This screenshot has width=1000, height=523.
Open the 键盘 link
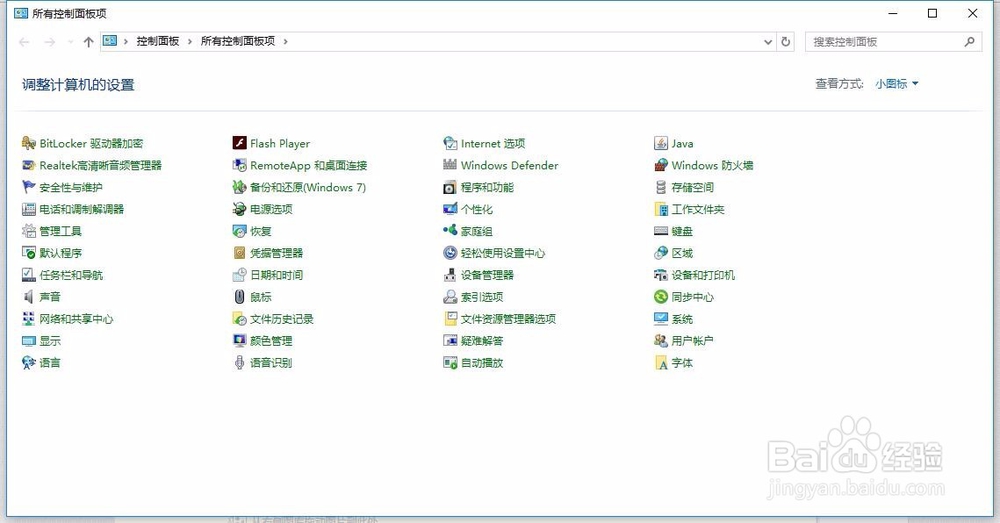682,231
